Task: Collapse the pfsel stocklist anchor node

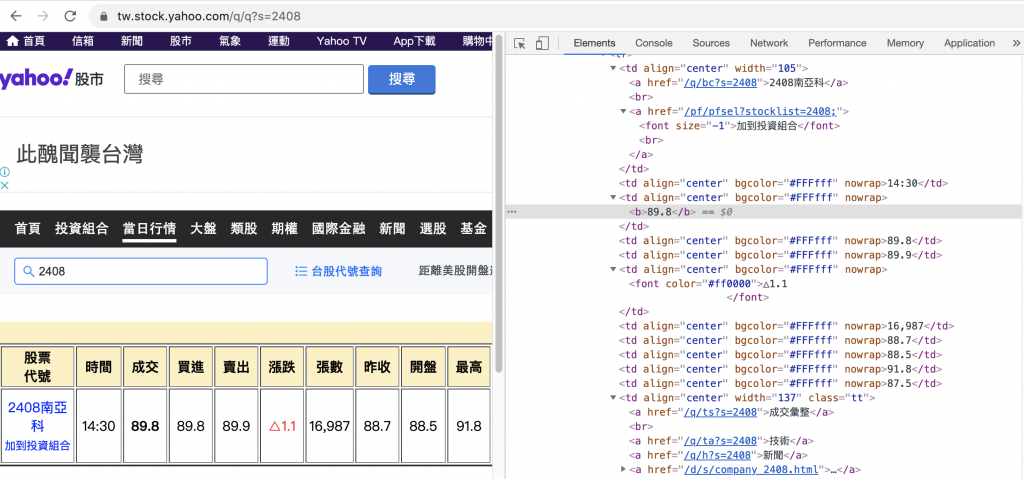Action: [623, 111]
